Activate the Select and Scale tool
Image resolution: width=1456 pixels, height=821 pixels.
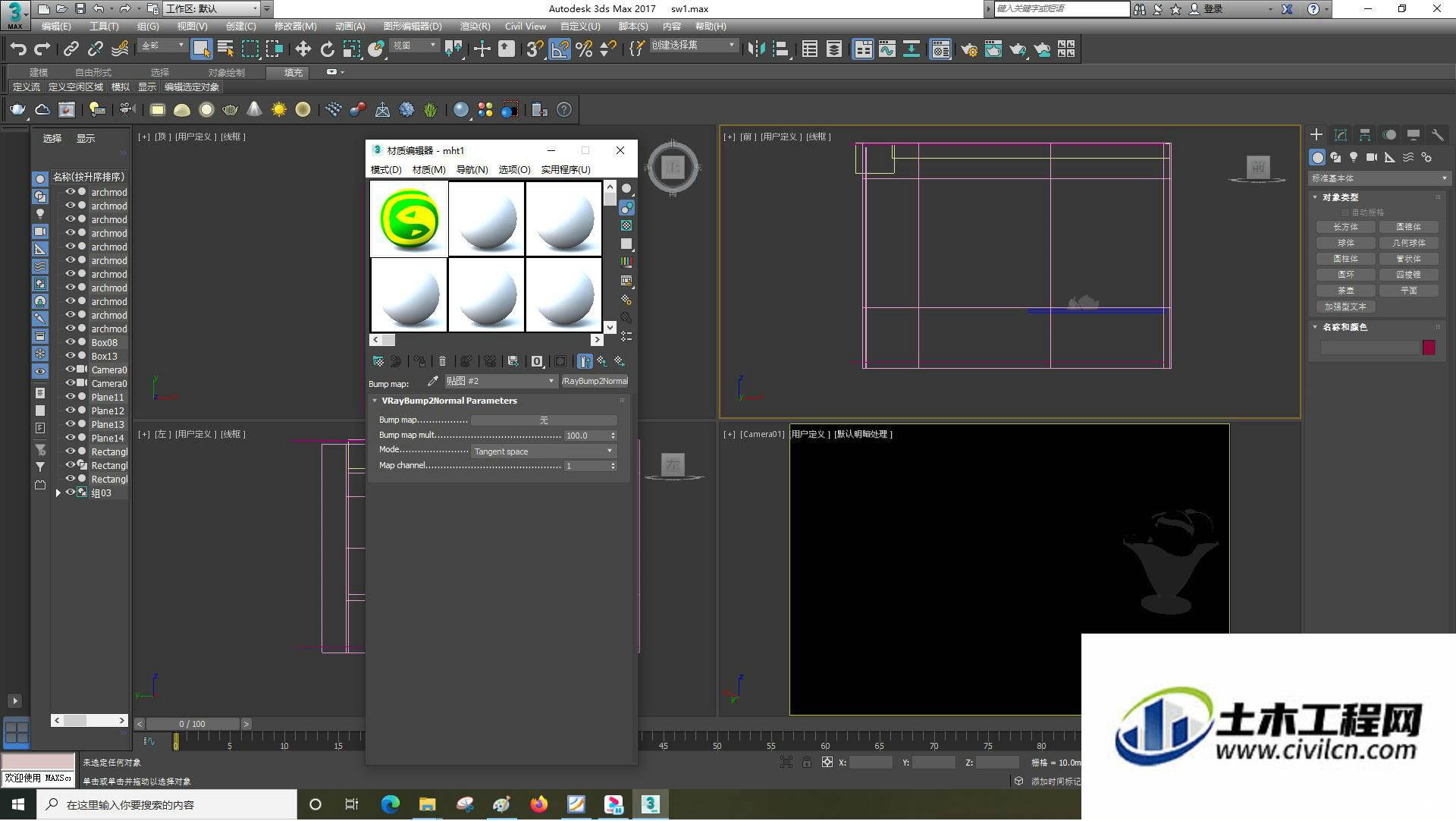click(x=351, y=49)
